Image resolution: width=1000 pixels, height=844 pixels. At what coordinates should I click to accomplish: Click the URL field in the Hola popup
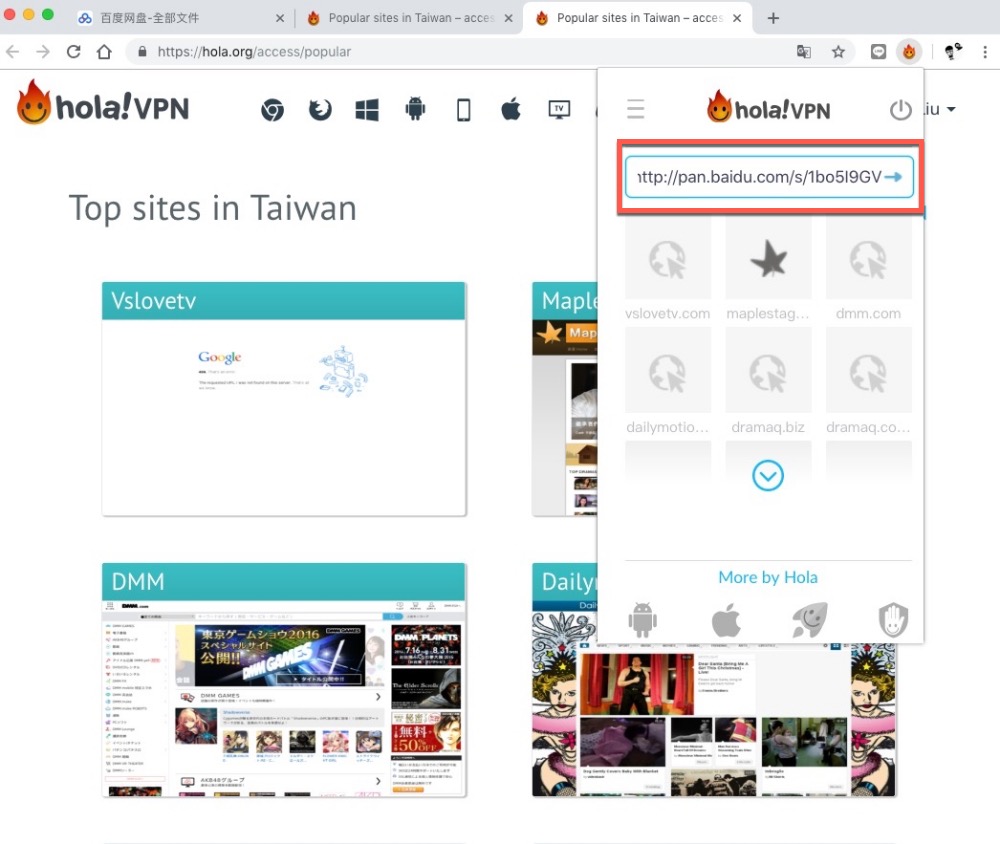pos(769,177)
